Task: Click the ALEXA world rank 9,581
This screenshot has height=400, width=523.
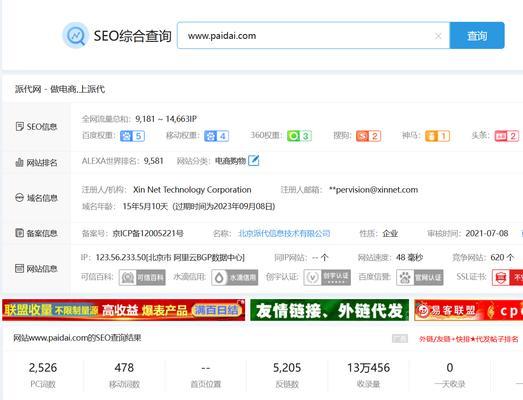Action: 153,161
